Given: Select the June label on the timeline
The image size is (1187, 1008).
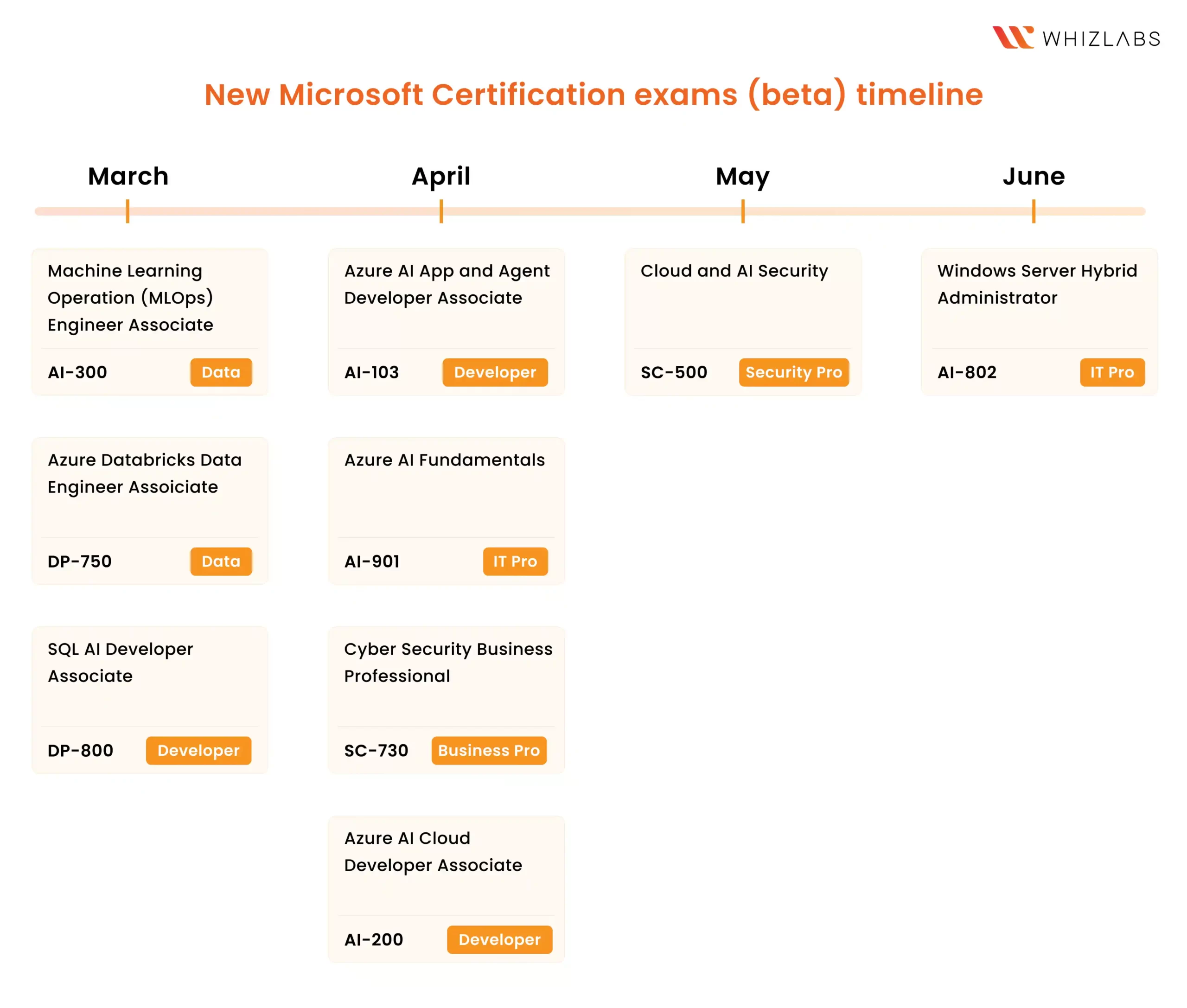Looking at the screenshot, I should [1033, 177].
